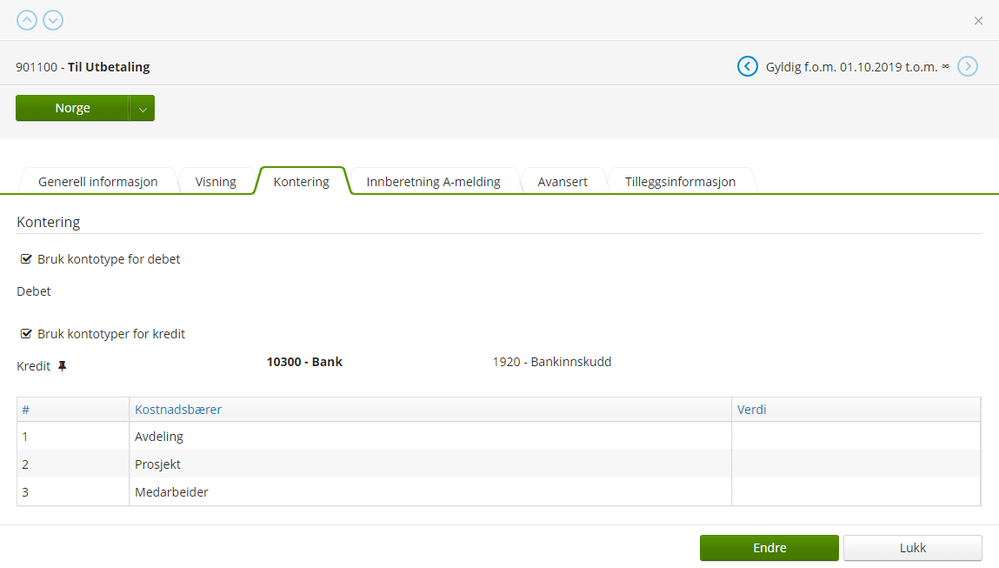Click the Kontering section heading
The width and height of the screenshot is (999, 568).
(x=48, y=222)
